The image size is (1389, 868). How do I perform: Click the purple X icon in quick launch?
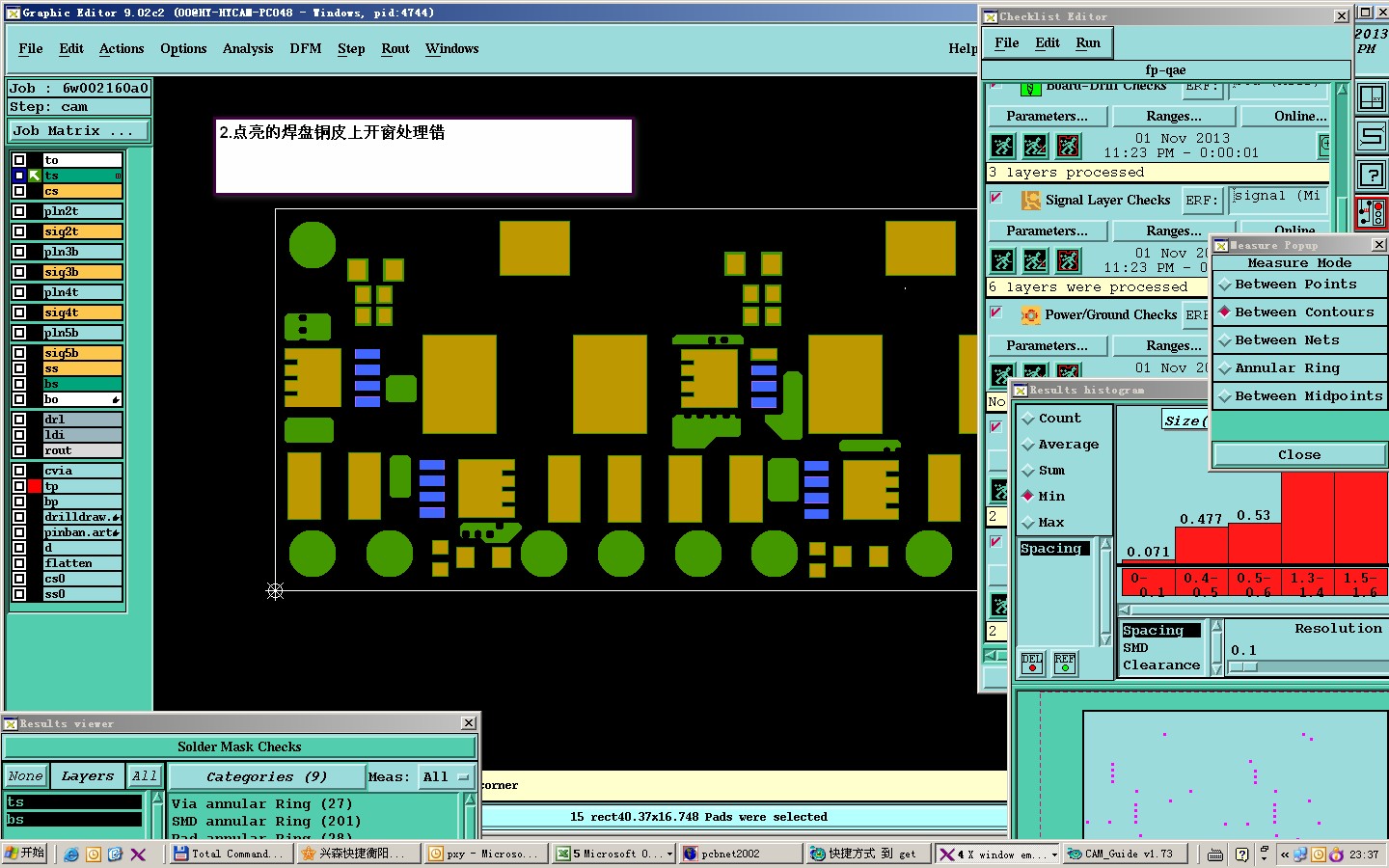click(x=138, y=854)
